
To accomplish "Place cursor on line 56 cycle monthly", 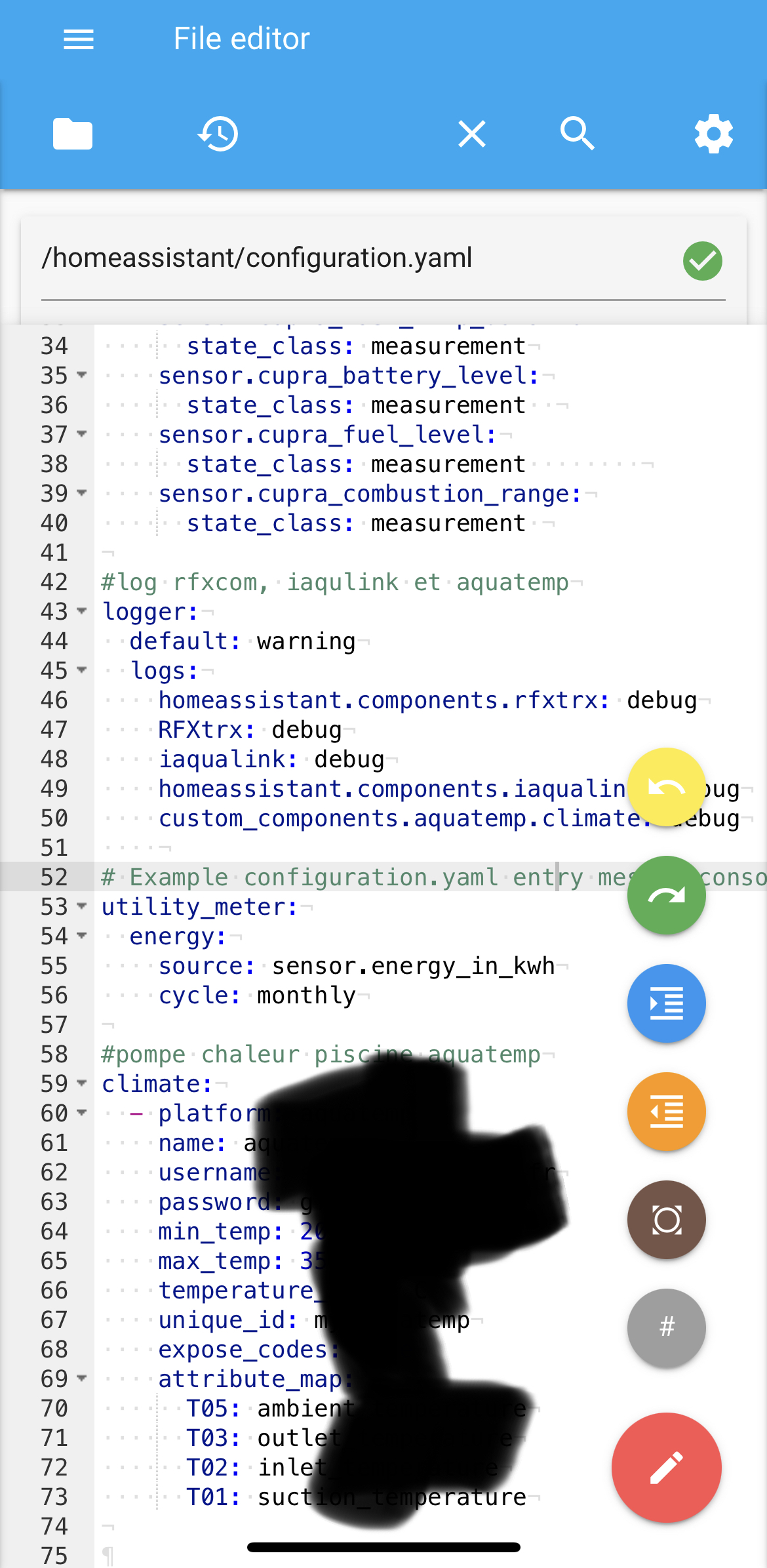I will (x=305, y=995).
